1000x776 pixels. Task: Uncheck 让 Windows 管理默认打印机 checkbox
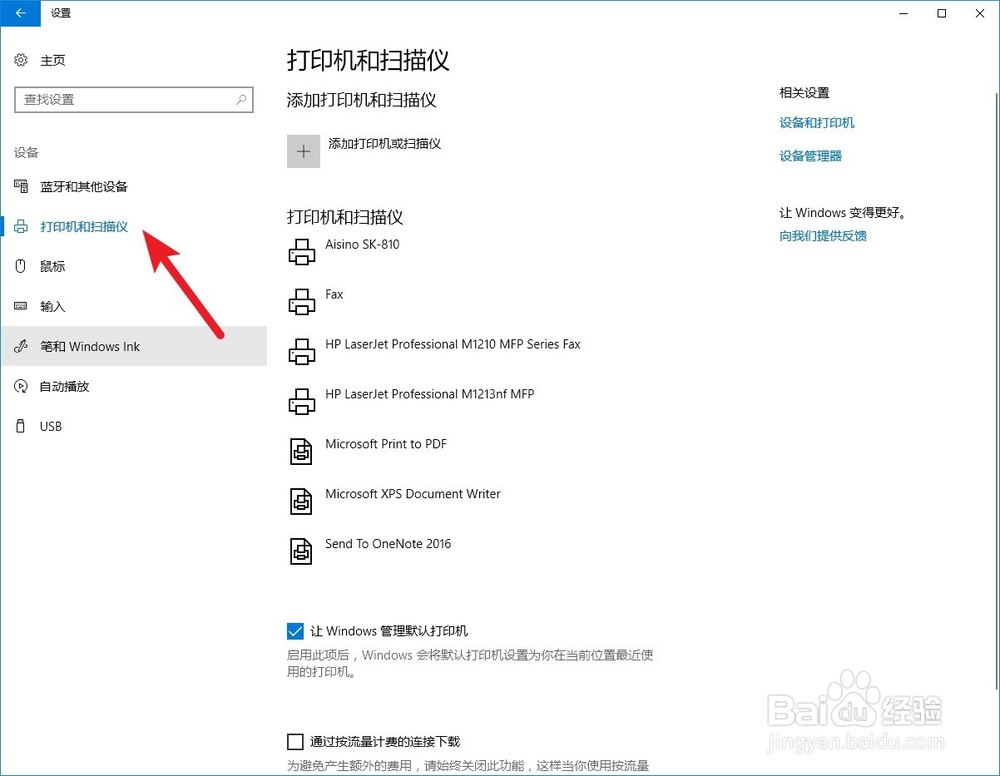pos(295,631)
